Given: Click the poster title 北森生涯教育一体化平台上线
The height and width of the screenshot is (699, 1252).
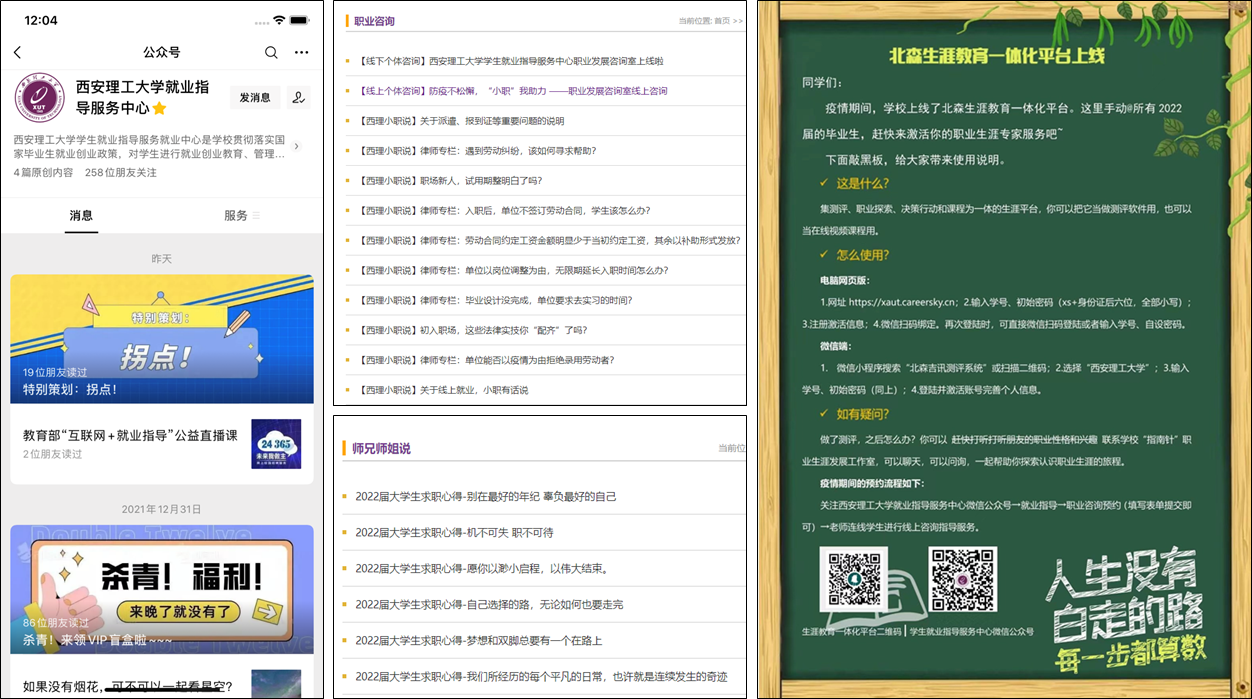Looking at the screenshot, I should tap(996, 56).
